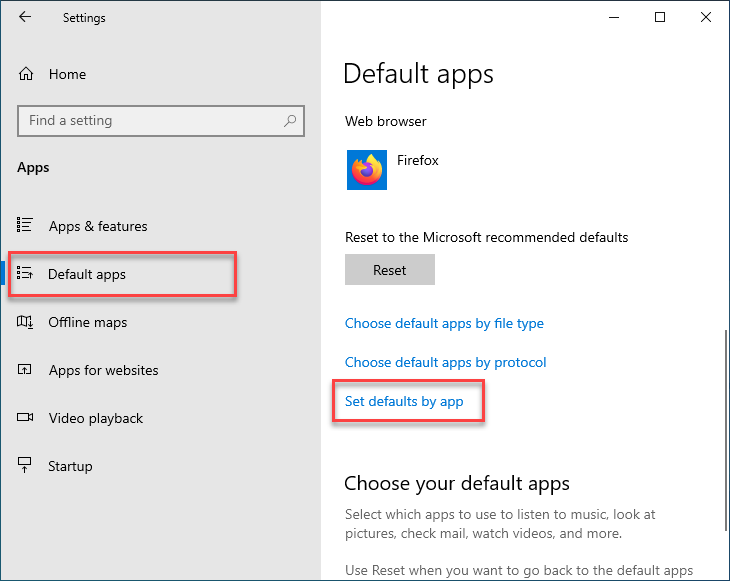Click Set defaults by app link
730x581 pixels.
point(404,401)
